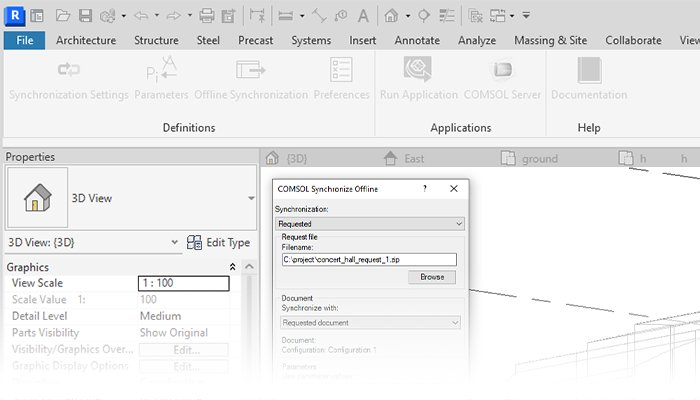Open a project with the Open folder icon
Image resolution: width=700 pixels, height=400 pixels.
63,16
